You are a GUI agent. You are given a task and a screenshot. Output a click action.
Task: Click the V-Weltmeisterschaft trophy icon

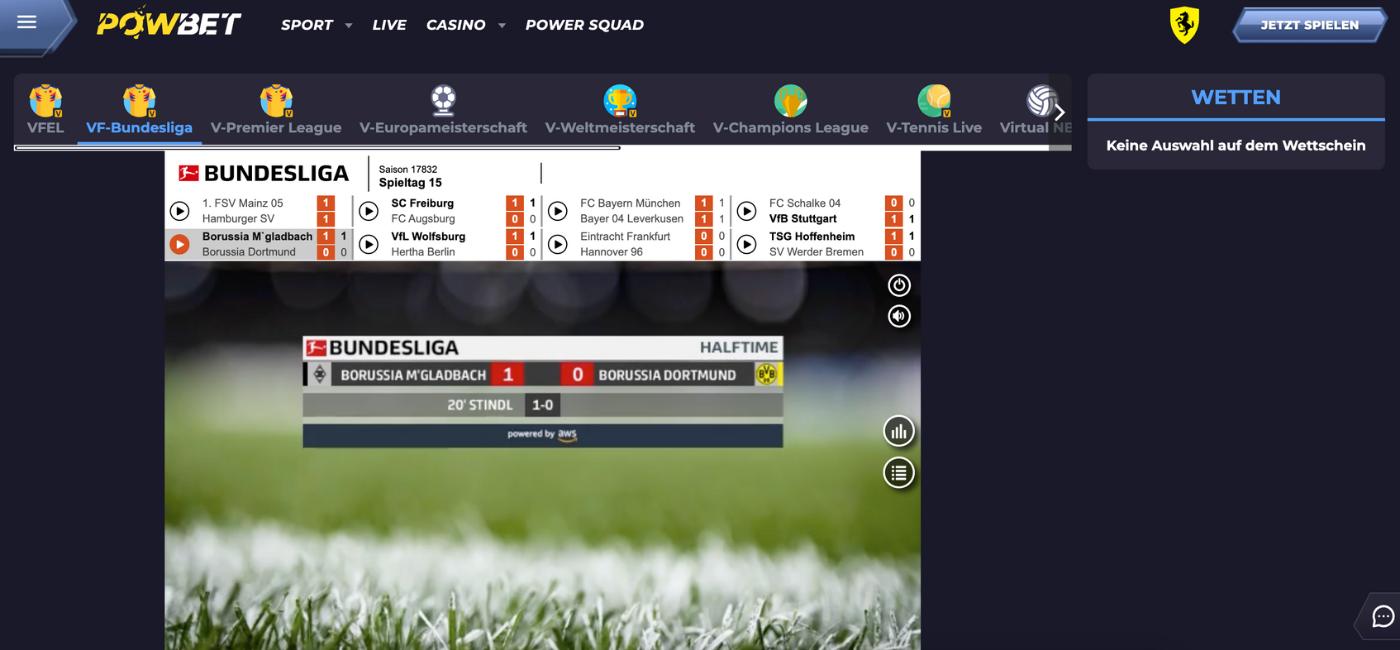pos(620,100)
